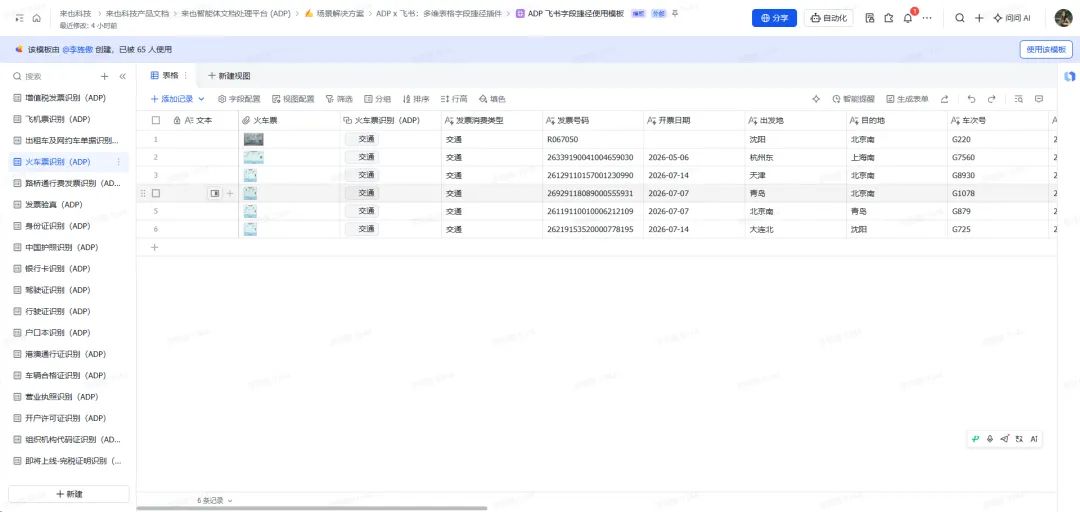The image size is (1080, 512).
Task: Open the 排序 sort tool
Action: click(x=416, y=99)
